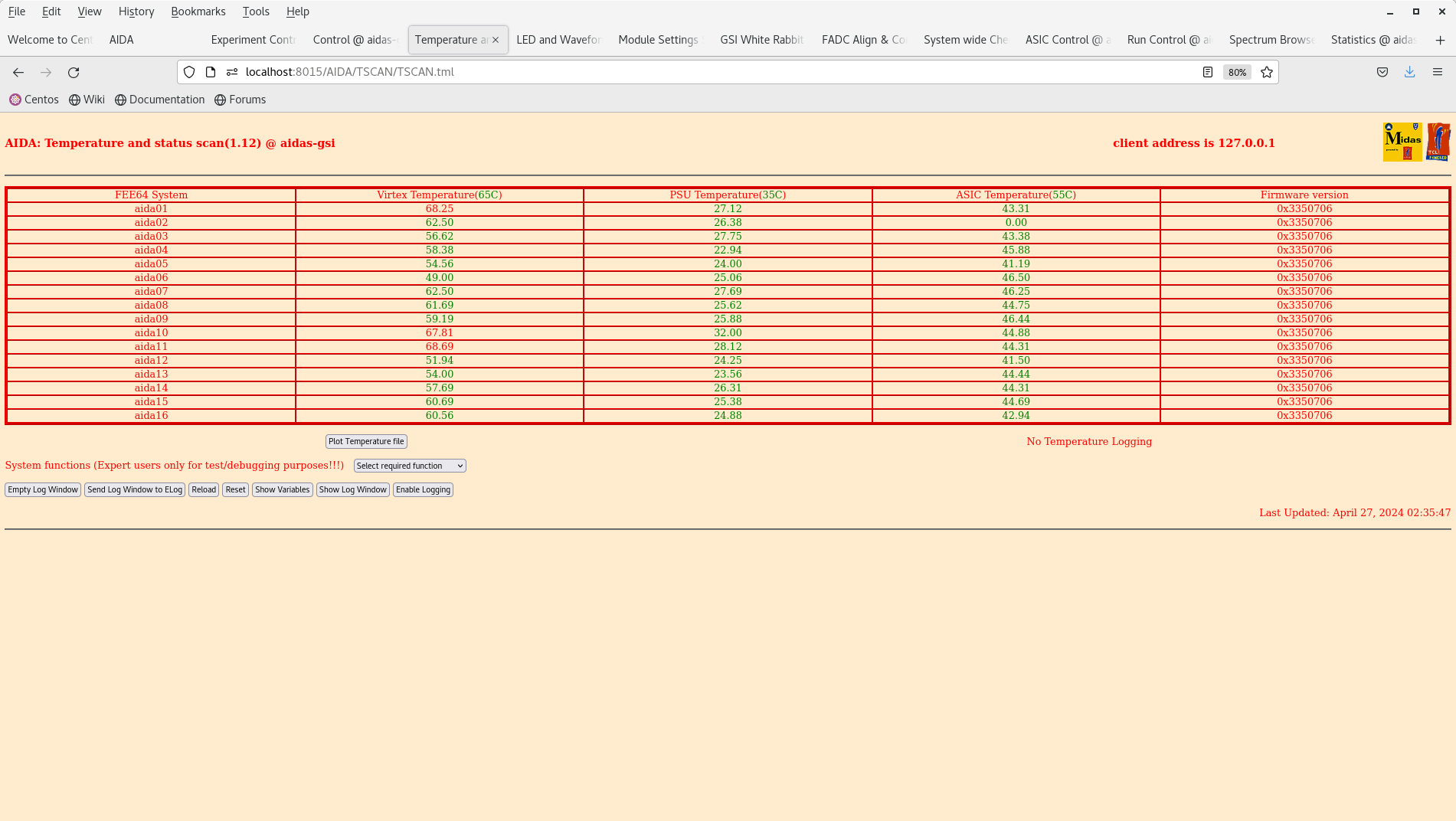Click the Plot Temperature file button
Viewport: 1456px width, 821px height.
(x=366, y=441)
